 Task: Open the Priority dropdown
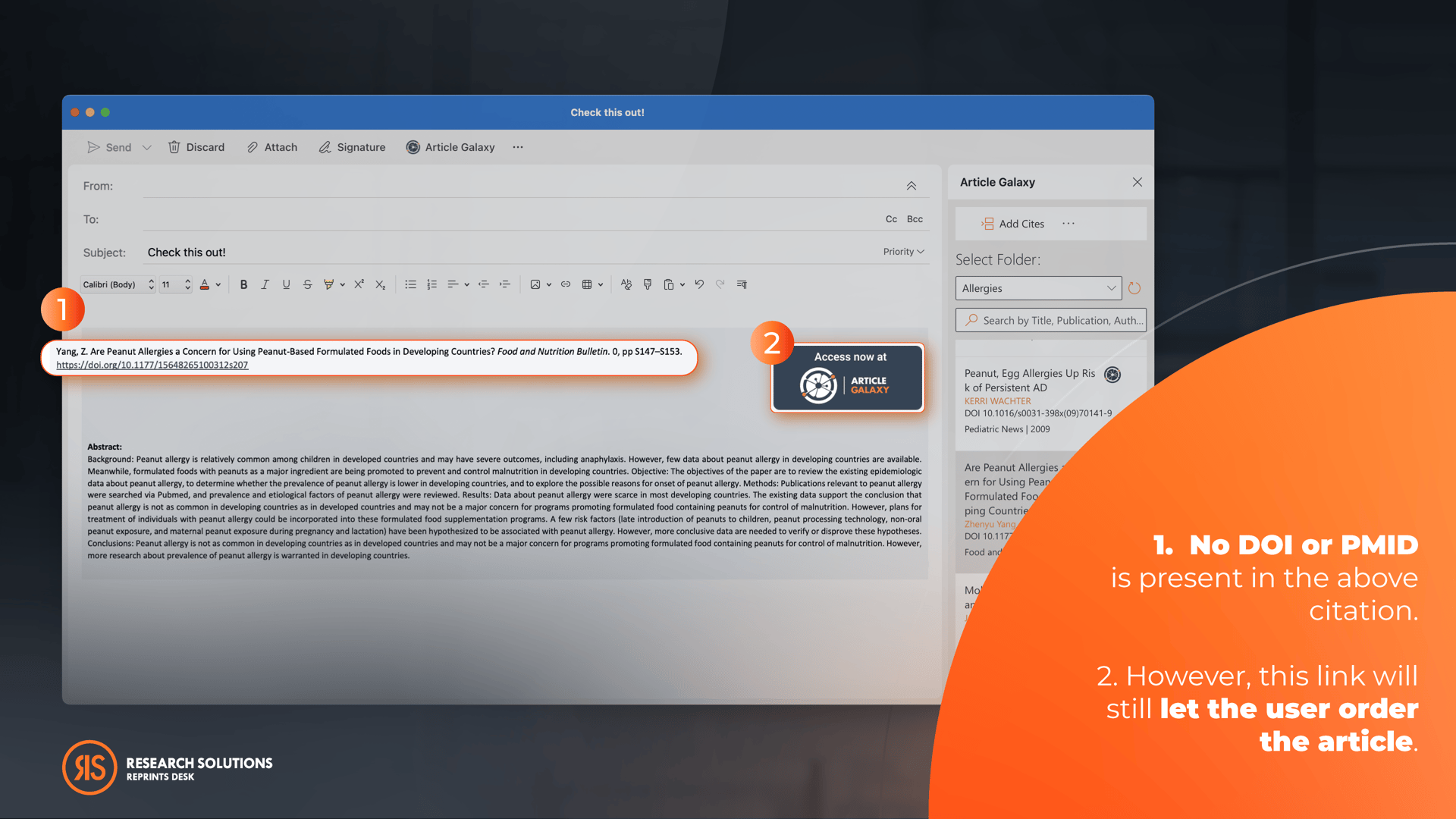tap(903, 252)
